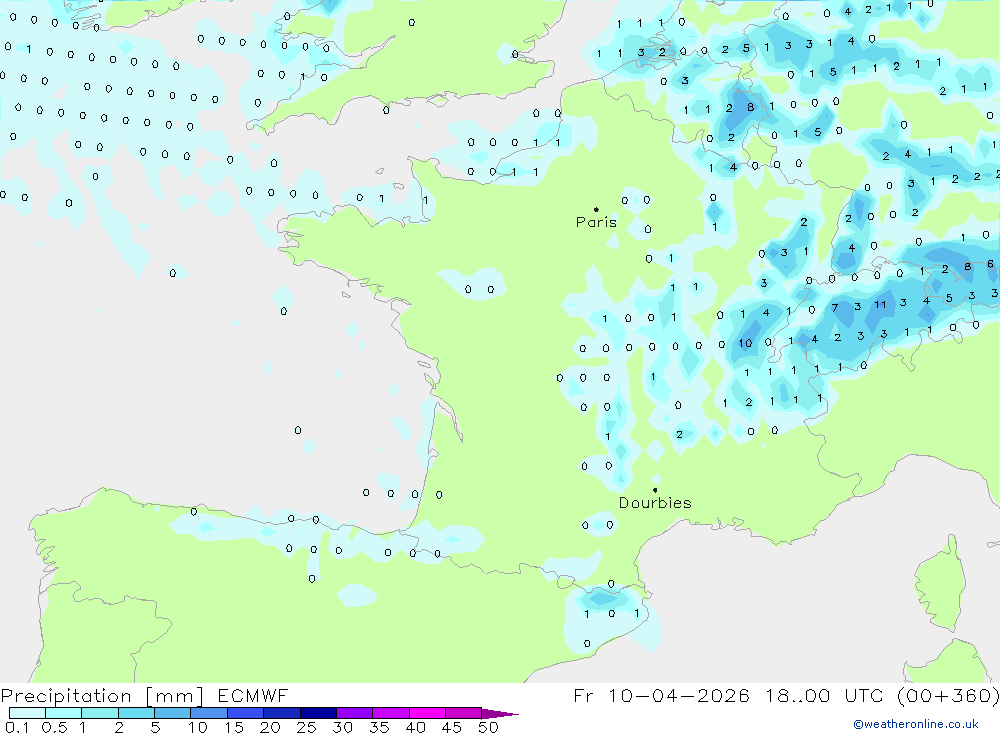1000x733 pixels.
Task: Click the Precipitation [mm] title text
Action: coord(102,695)
